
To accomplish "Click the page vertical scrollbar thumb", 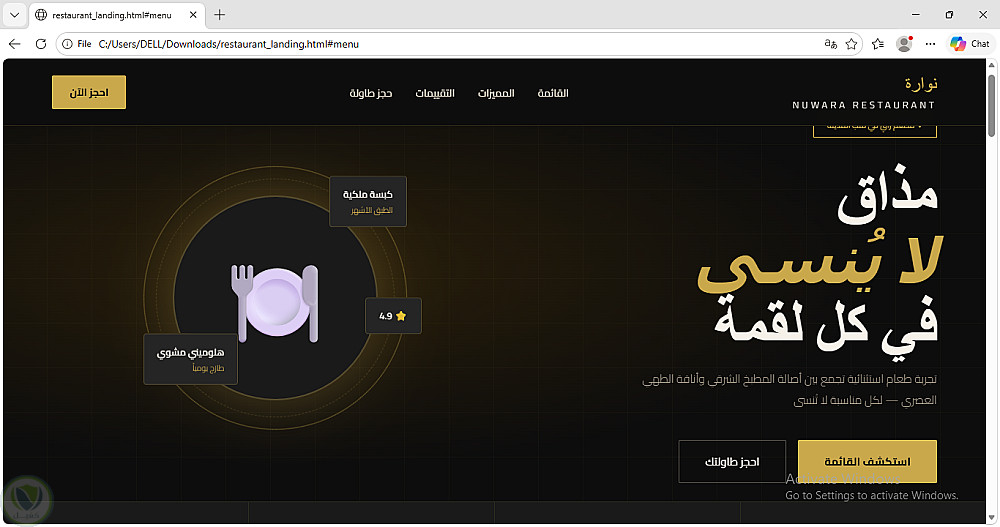I will pyautogui.click(x=992, y=105).
